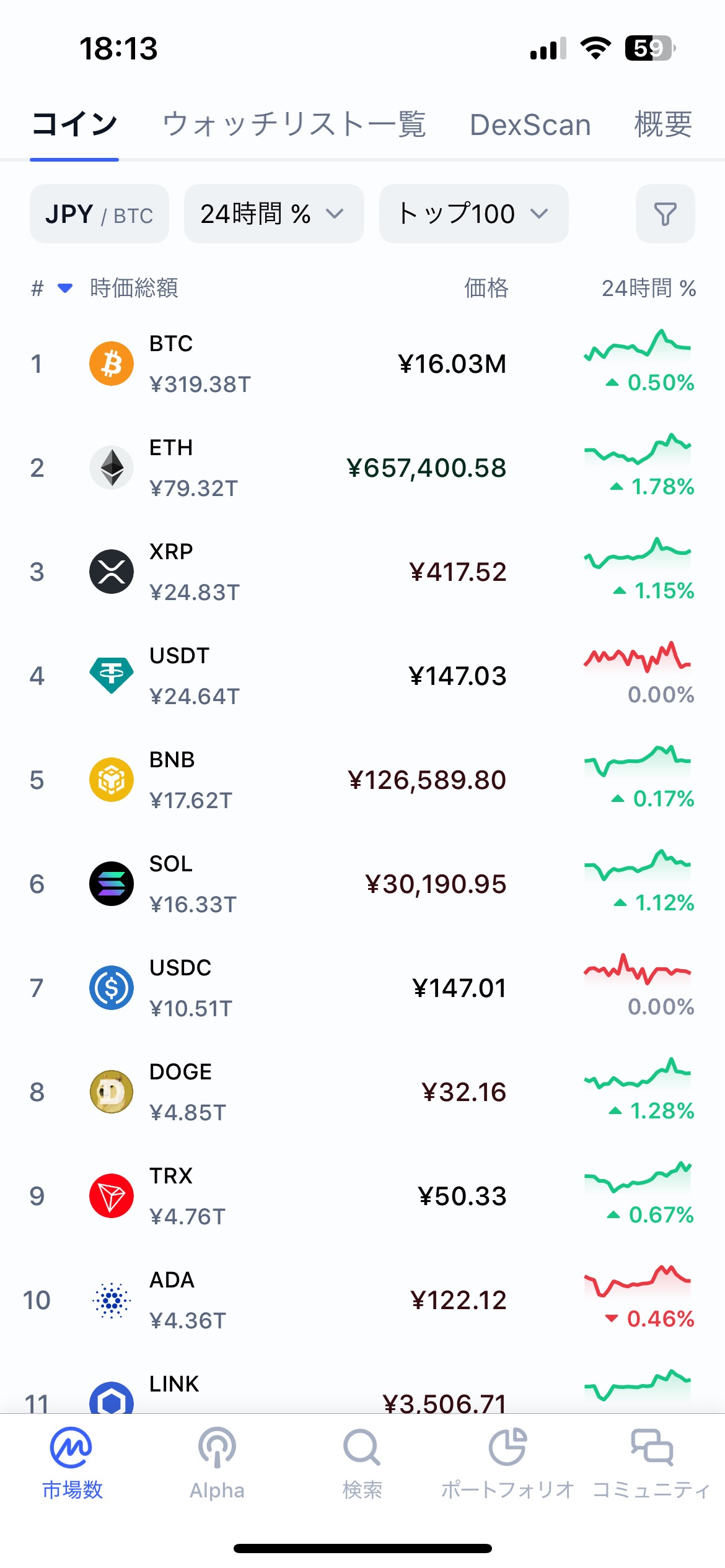Switch to the ウォッチリスト一覧 tab
This screenshot has width=725, height=1568.
click(294, 124)
